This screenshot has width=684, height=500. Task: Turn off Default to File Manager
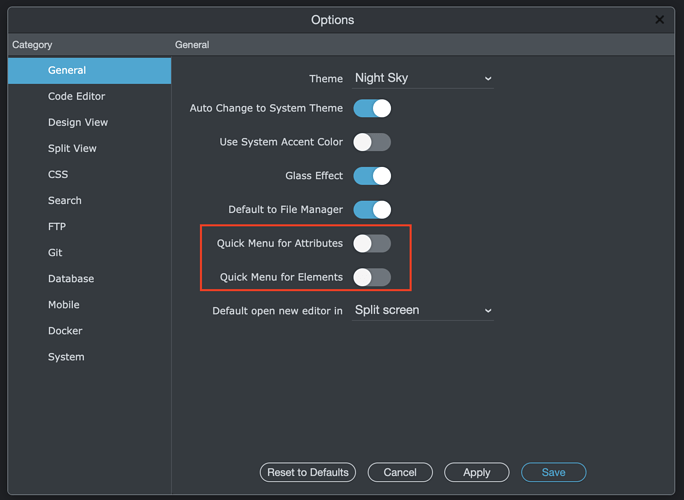coord(372,210)
